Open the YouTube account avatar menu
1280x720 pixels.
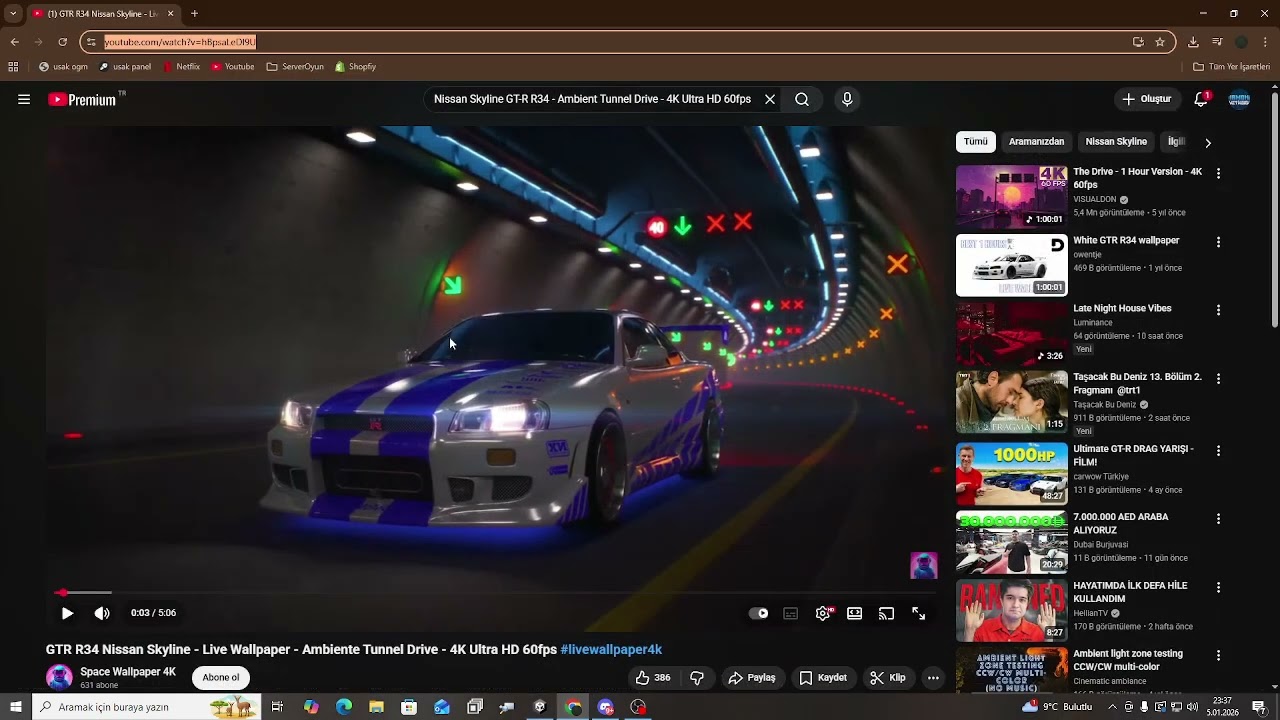tap(1239, 99)
